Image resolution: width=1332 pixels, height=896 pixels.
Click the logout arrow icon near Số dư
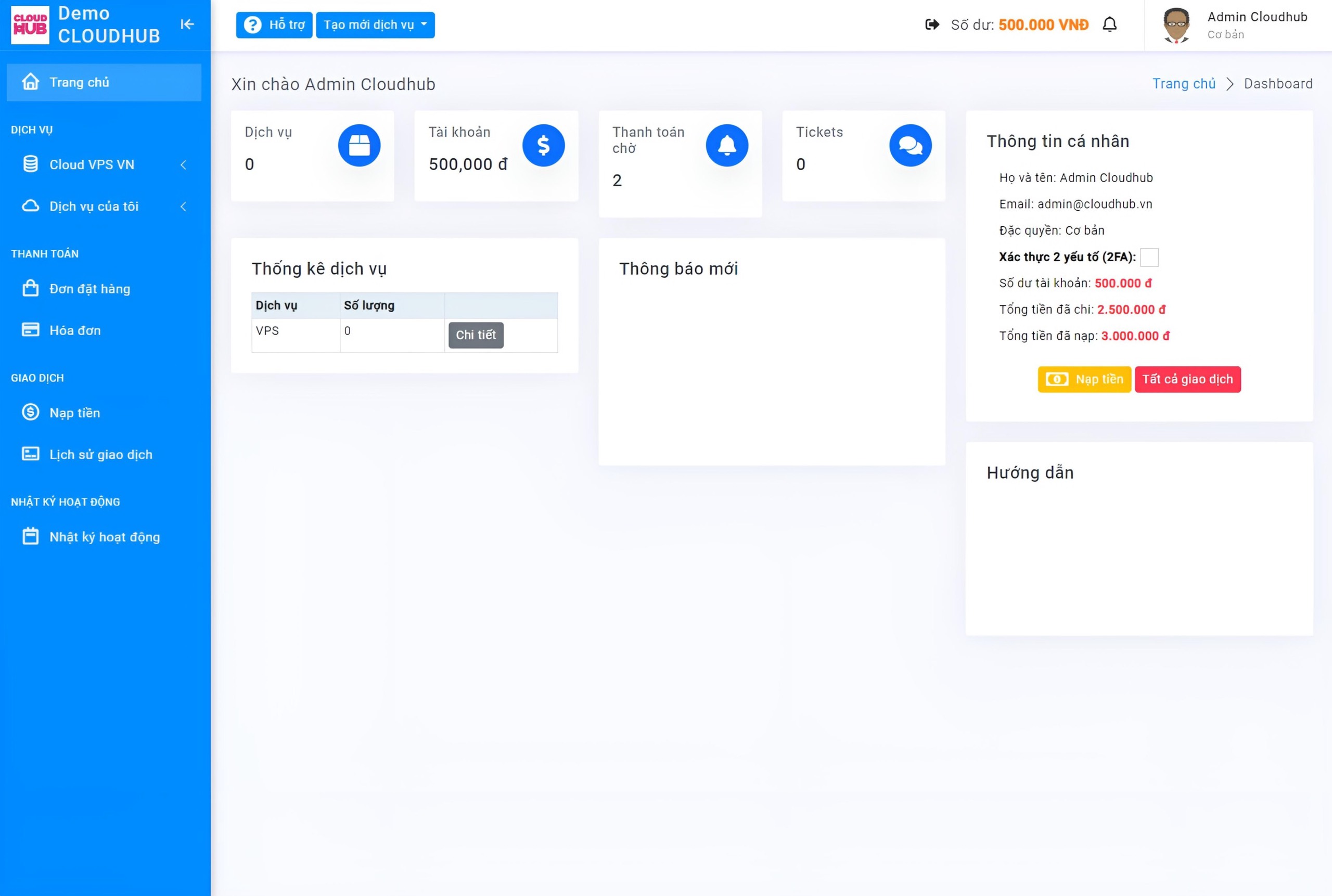click(931, 24)
